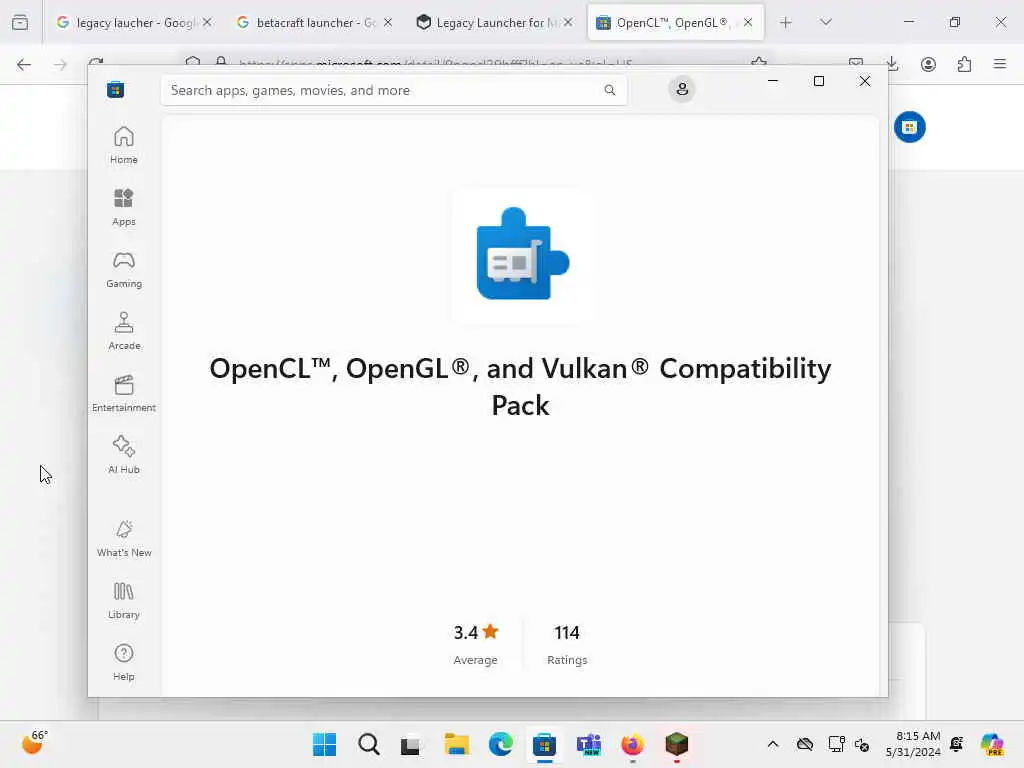Go forward in the browser
This screenshot has width=1024, height=768.
pyautogui.click(x=60, y=64)
